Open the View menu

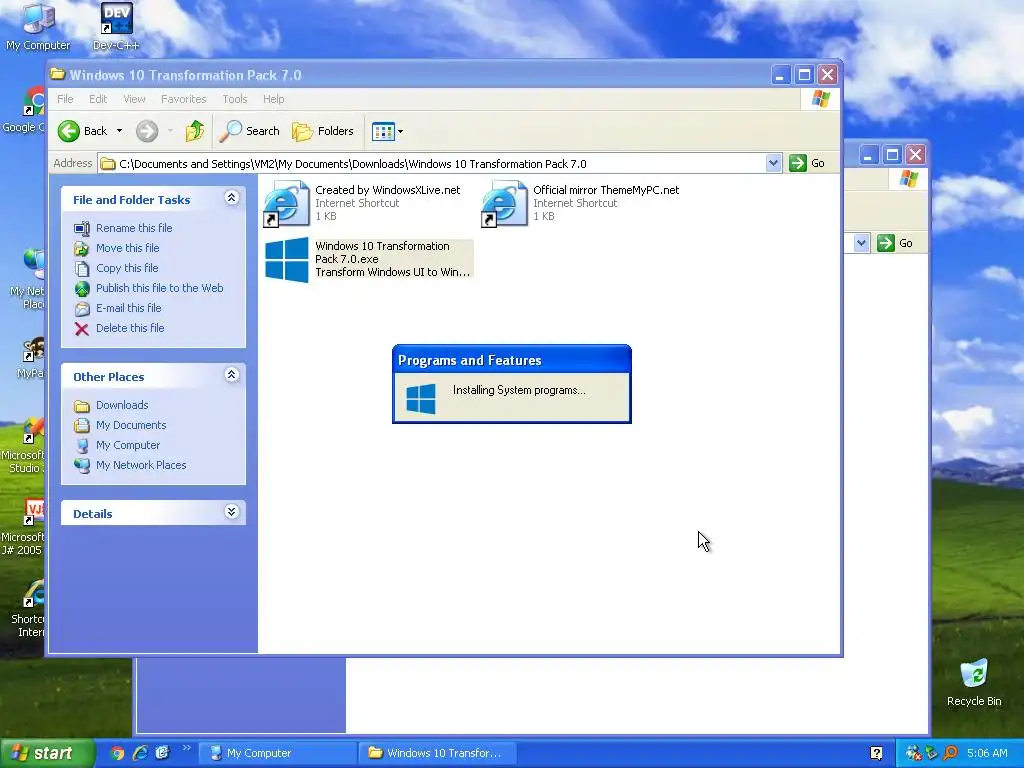134,99
